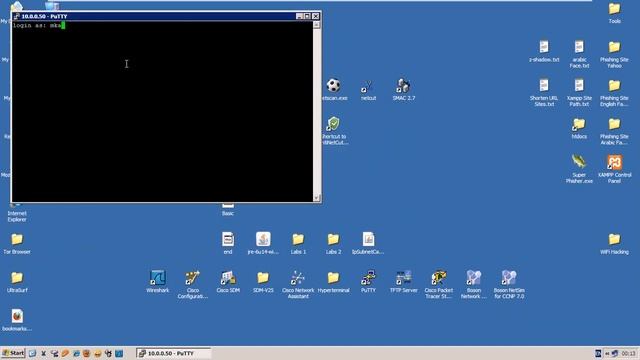This screenshot has height=360, width=640.
Task: Select Super Phisher.exe icon
Action: 579,169
